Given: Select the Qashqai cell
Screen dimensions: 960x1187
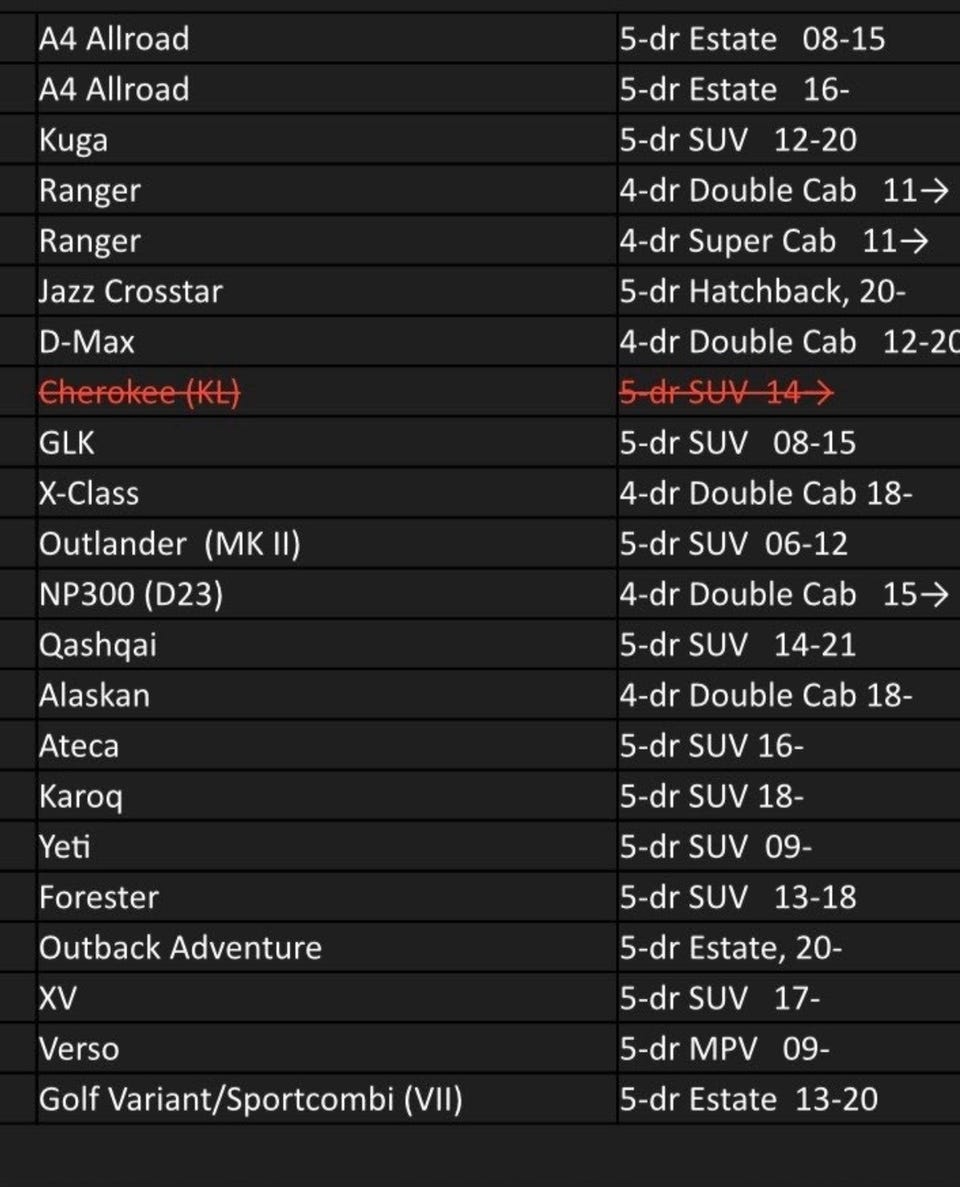Looking at the screenshot, I should 98,645.
